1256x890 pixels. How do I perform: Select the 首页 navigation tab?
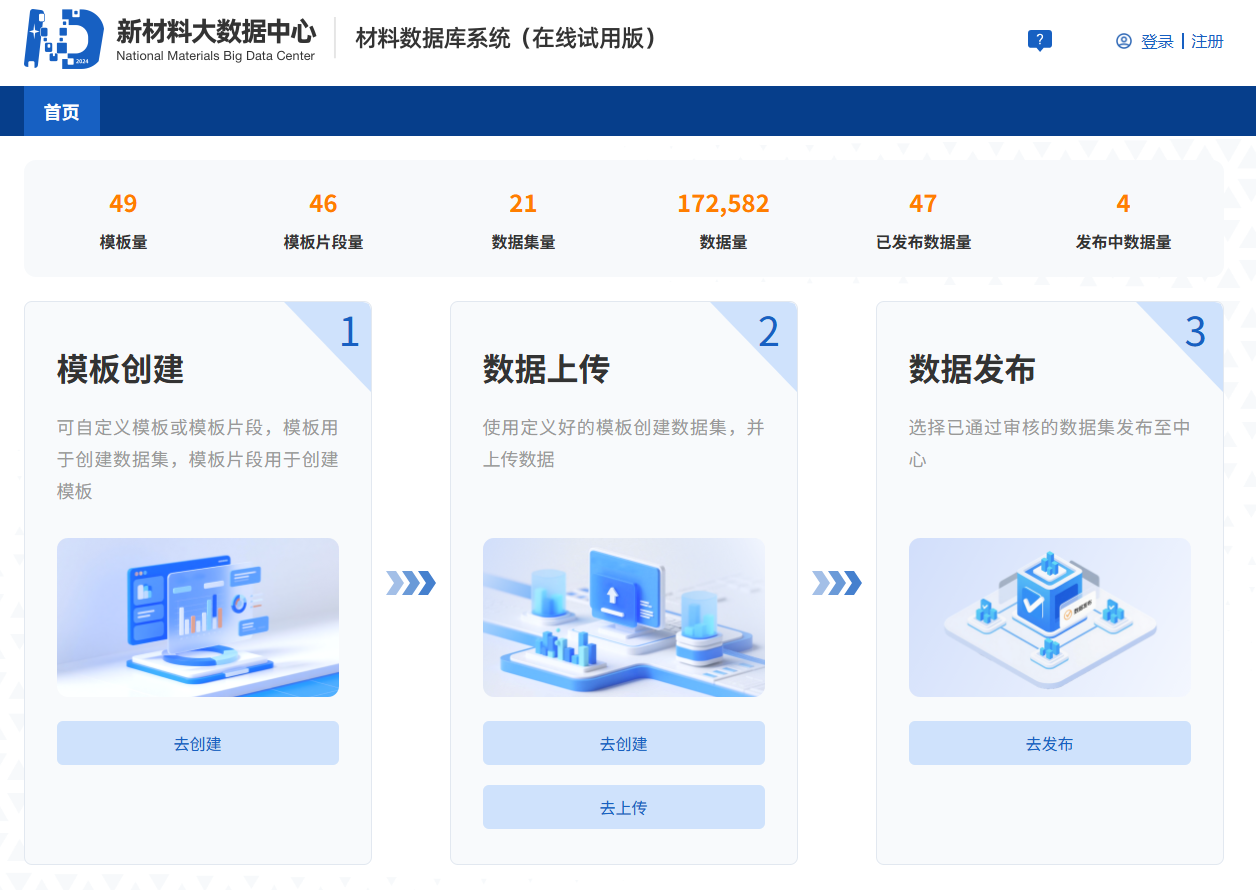pos(62,112)
